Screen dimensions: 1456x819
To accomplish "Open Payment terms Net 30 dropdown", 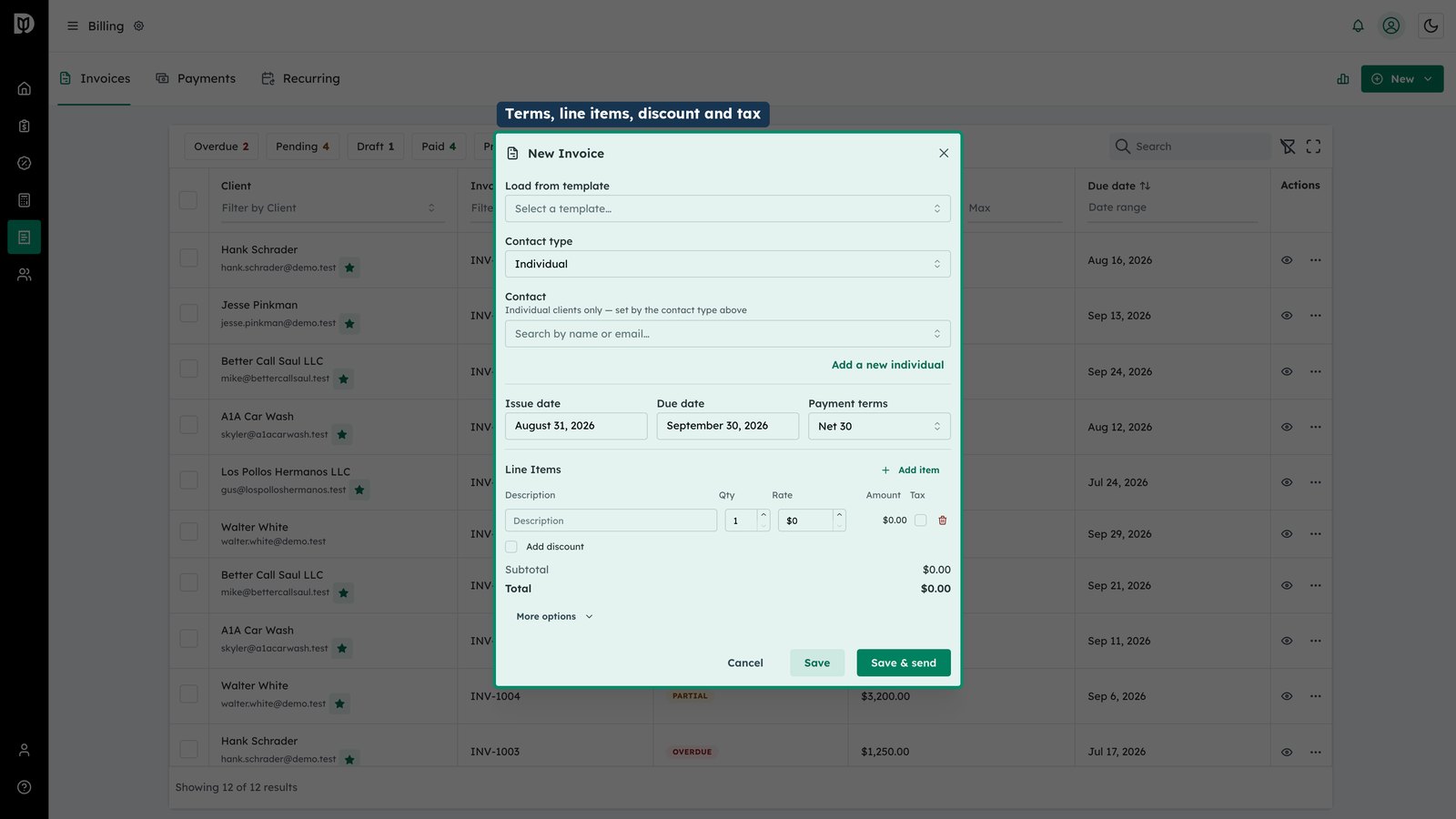I will point(879,426).
